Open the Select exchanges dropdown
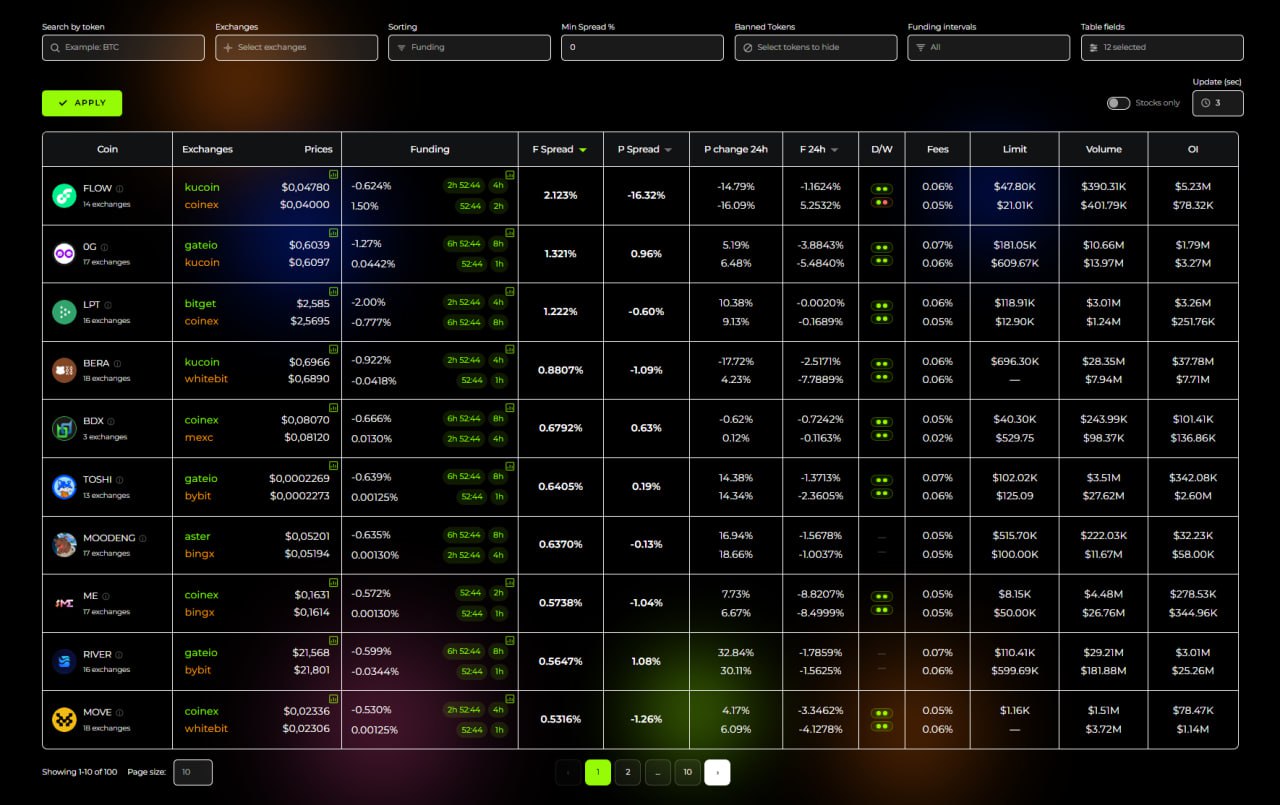Image resolution: width=1280 pixels, height=805 pixels. tap(296, 47)
